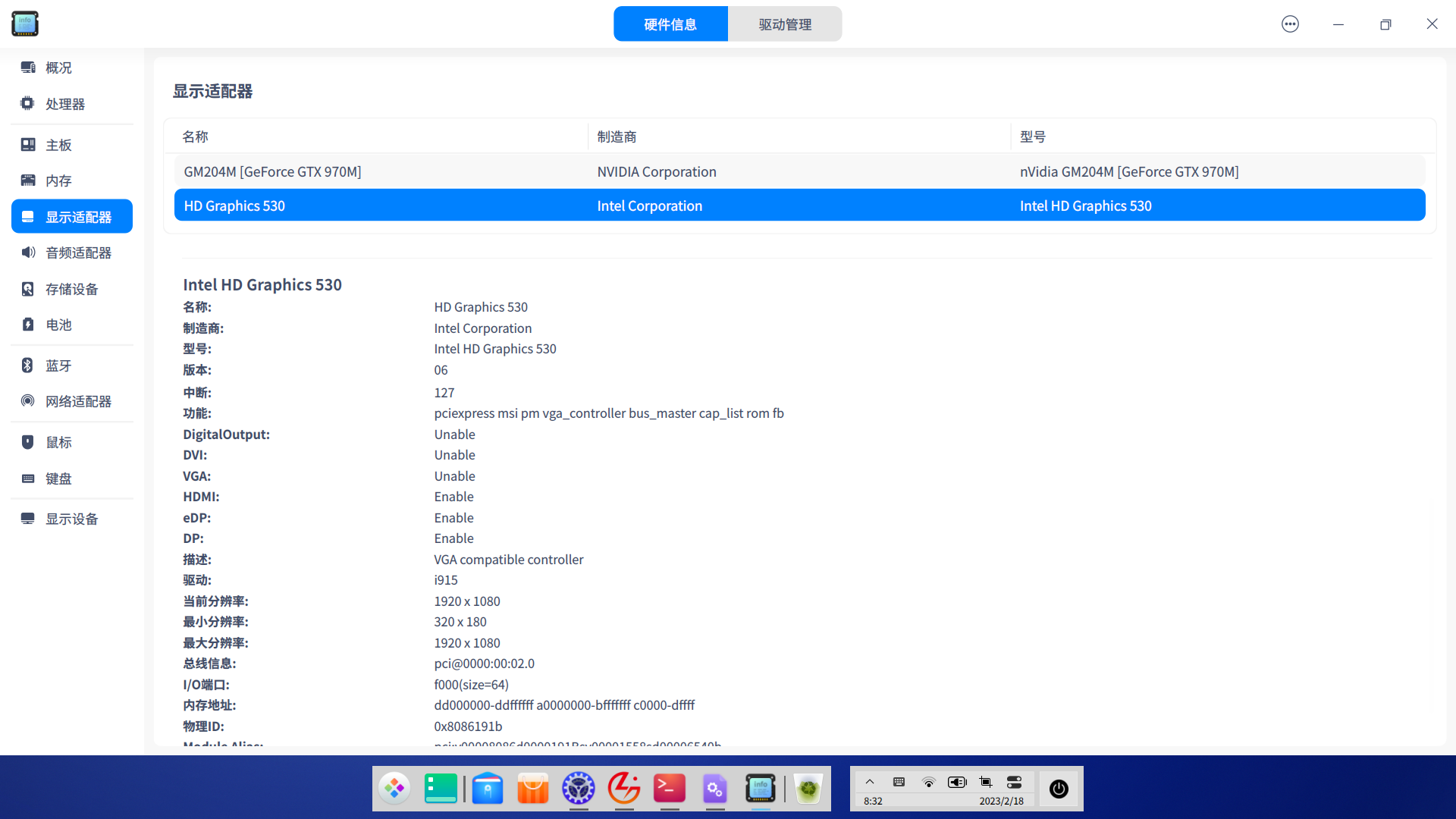The width and height of the screenshot is (1456, 819).
Task: Open the terminal from the dock
Action: pos(670,789)
